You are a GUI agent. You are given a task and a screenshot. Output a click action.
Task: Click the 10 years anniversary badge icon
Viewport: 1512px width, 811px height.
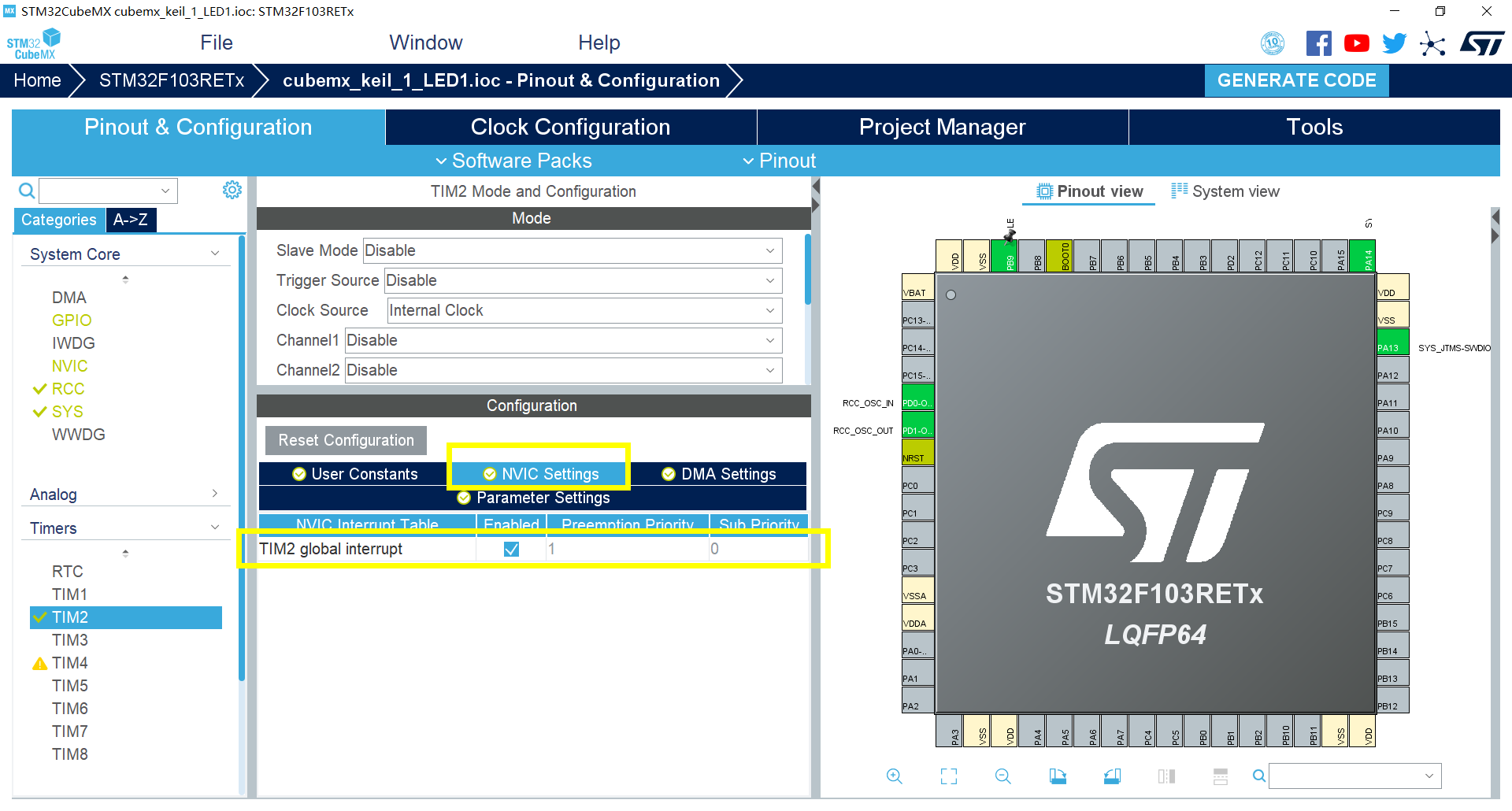(1273, 43)
